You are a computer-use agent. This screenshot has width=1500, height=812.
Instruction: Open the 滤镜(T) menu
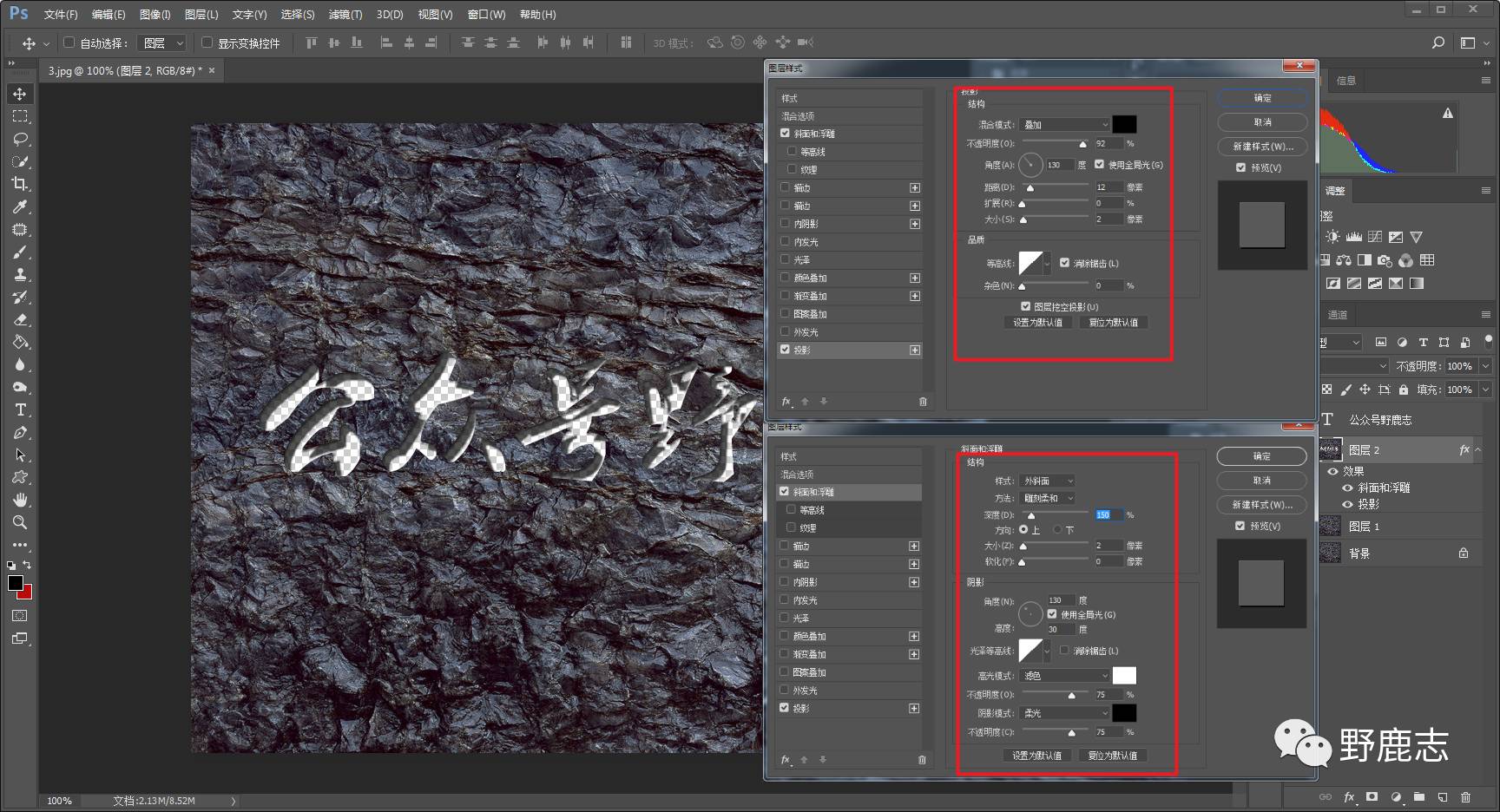click(x=345, y=15)
